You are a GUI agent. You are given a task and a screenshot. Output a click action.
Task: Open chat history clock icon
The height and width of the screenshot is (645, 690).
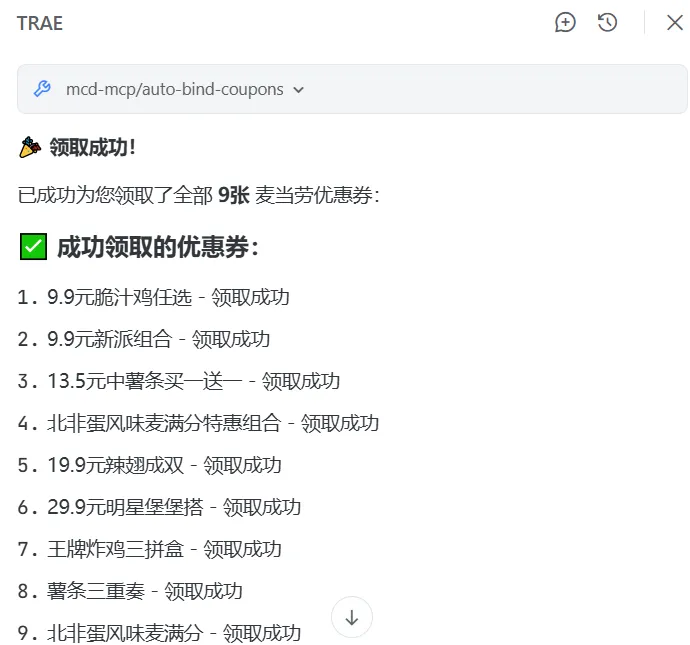click(607, 22)
